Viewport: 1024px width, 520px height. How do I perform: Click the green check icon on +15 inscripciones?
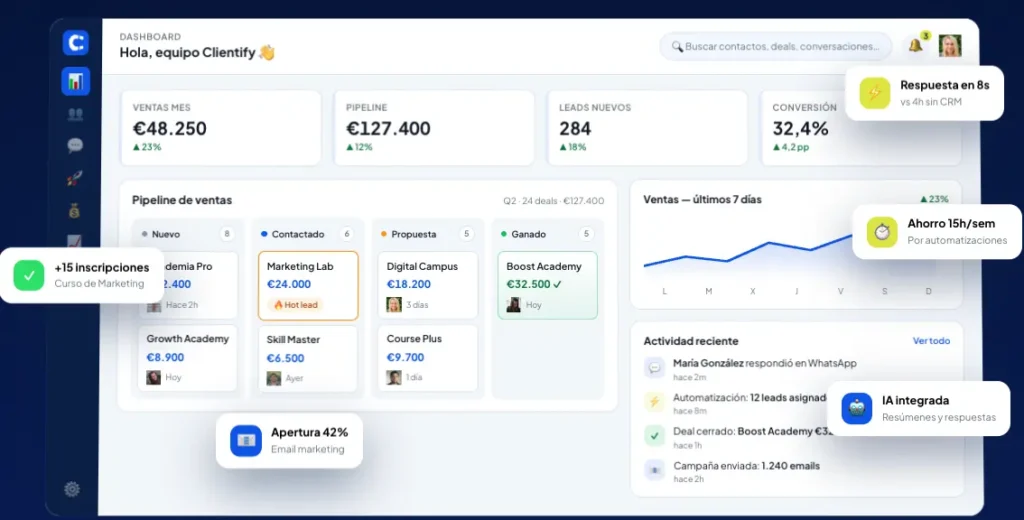(29, 275)
